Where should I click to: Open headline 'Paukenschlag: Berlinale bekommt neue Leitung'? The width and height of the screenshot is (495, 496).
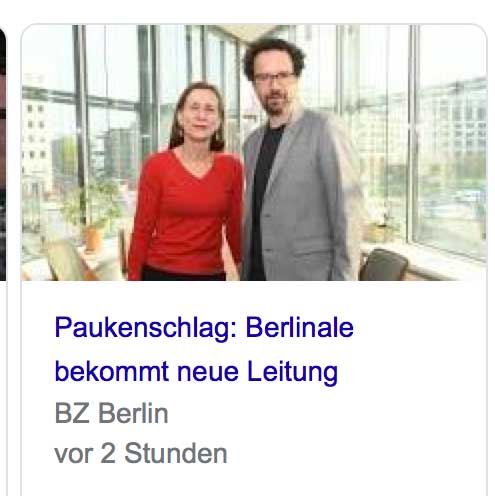[x=204, y=349]
